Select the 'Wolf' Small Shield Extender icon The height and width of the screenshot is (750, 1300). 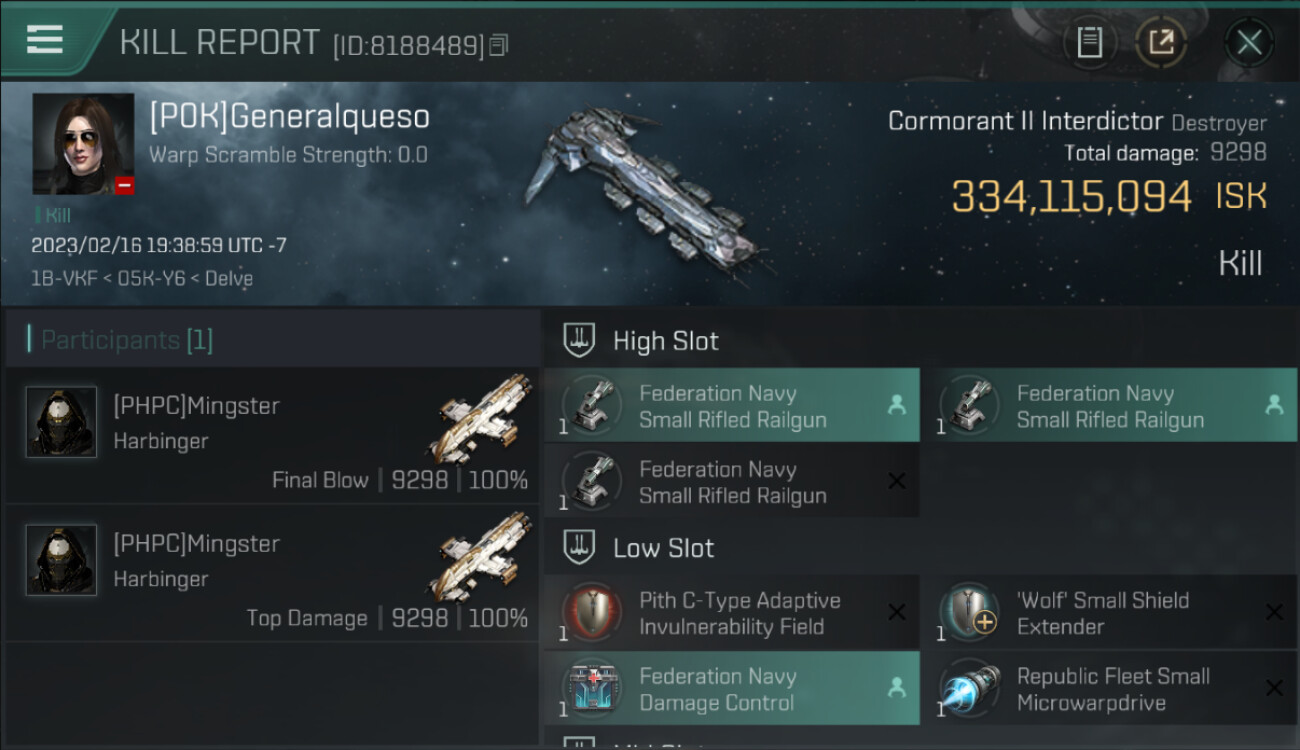point(969,612)
